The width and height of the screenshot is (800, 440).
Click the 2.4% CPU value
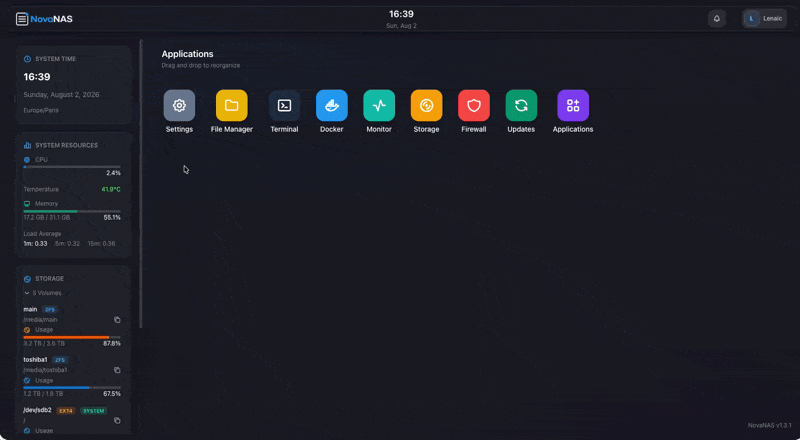(113, 174)
